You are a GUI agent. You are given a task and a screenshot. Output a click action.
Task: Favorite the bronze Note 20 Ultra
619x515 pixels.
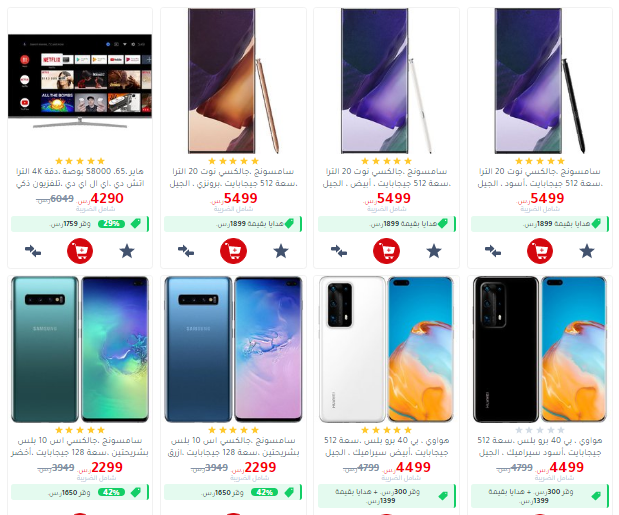pyautogui.click(x=281, y=251)
